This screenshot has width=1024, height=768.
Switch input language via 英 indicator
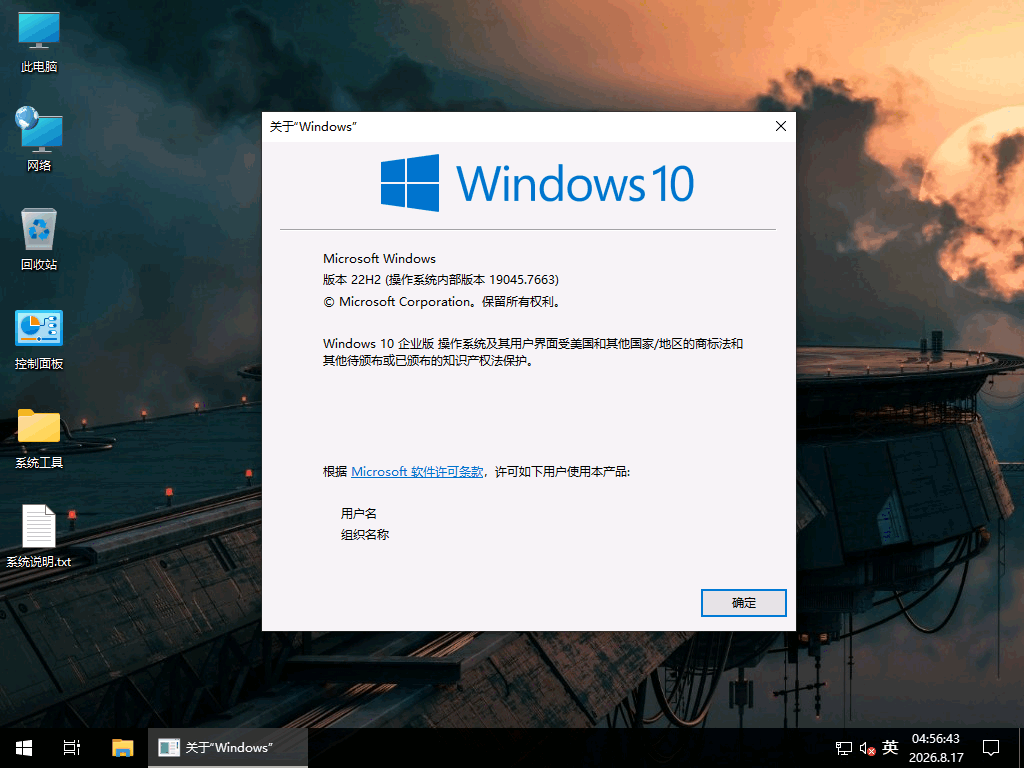point(890,747)
